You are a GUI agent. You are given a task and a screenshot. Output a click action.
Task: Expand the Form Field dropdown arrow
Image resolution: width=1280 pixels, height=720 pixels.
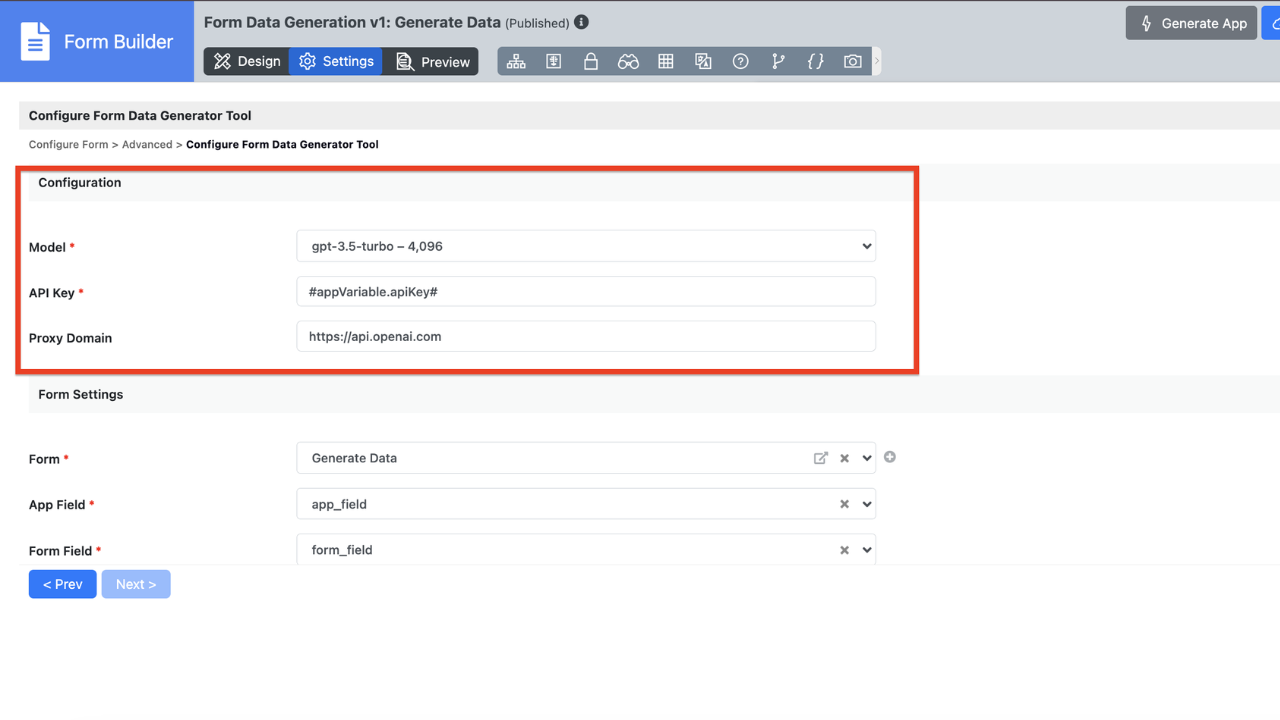tap(866, 550)
